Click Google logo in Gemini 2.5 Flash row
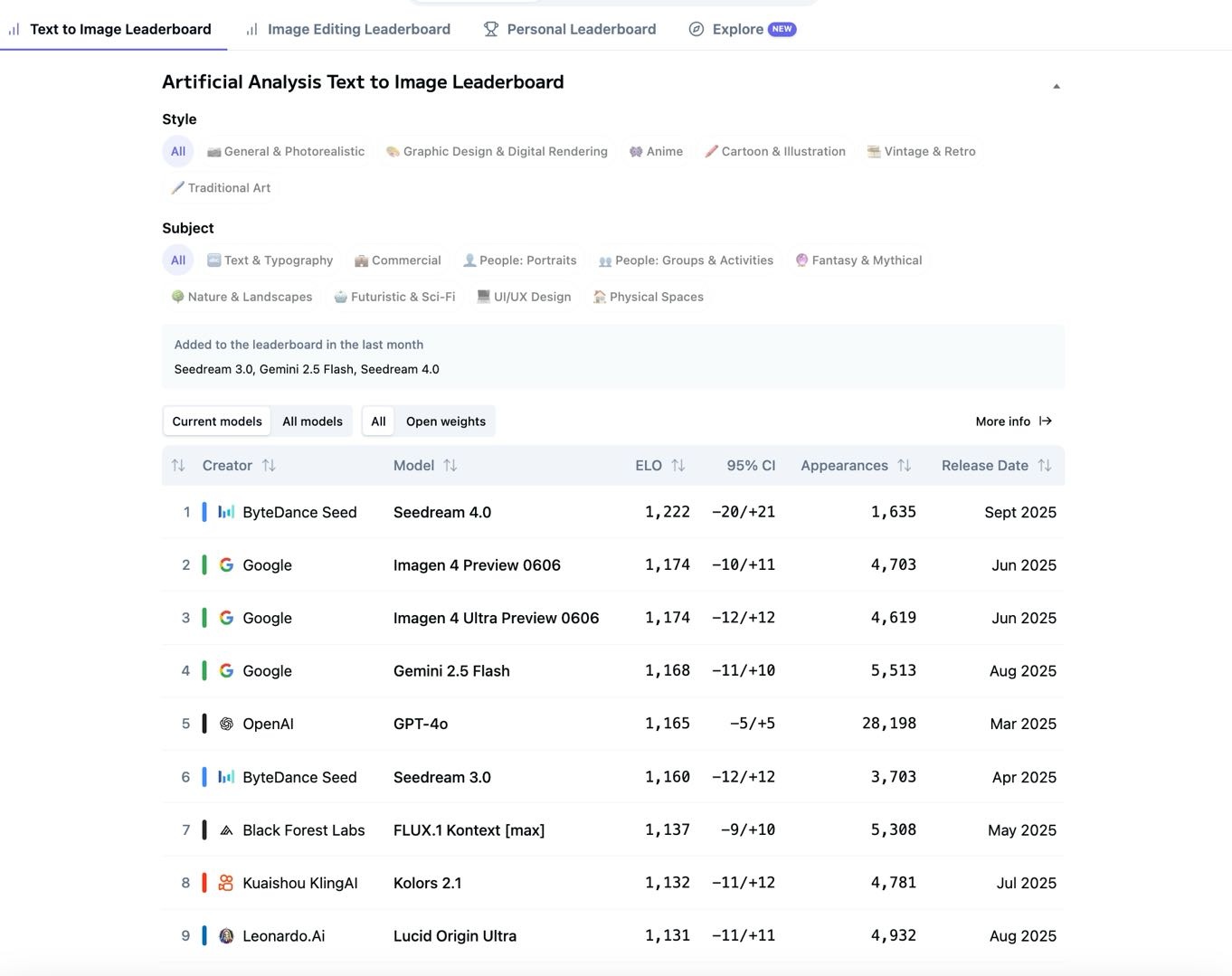Screen dimensions: 1232x976 point(226,671)
